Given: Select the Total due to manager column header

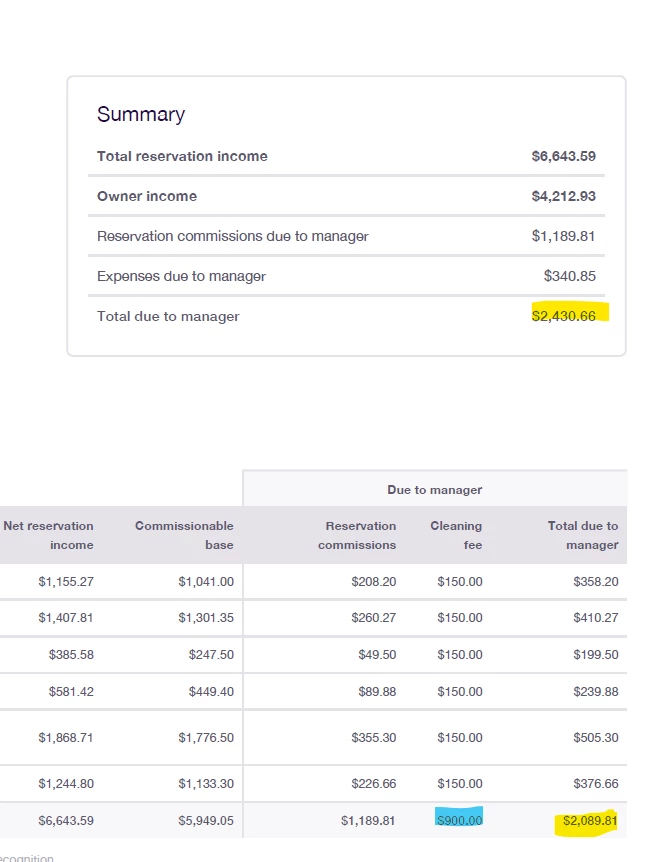Looking at the screenshot, I should 582,535.
